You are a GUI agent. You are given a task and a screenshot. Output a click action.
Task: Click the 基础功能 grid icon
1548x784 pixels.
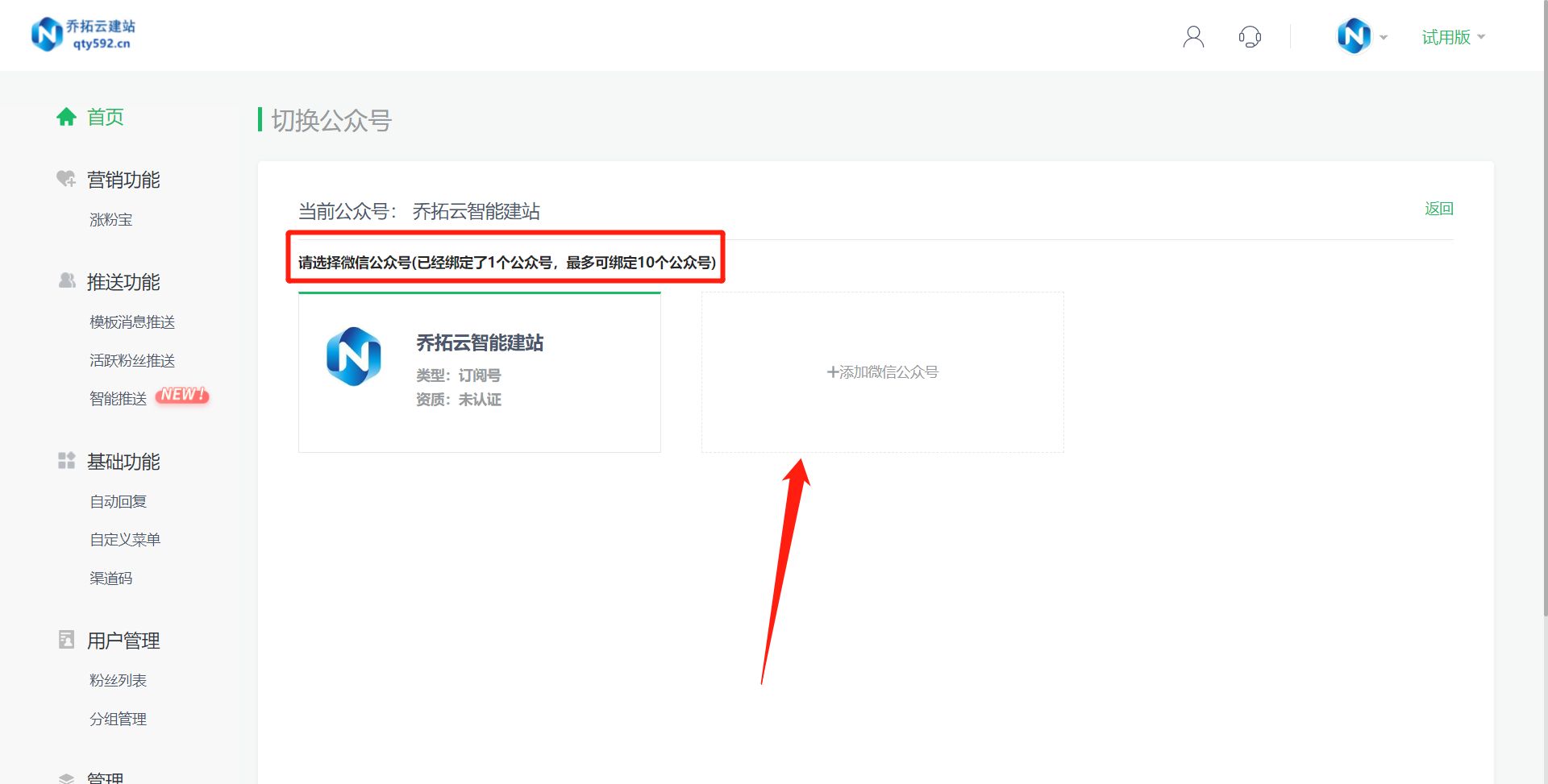point(65,461)
